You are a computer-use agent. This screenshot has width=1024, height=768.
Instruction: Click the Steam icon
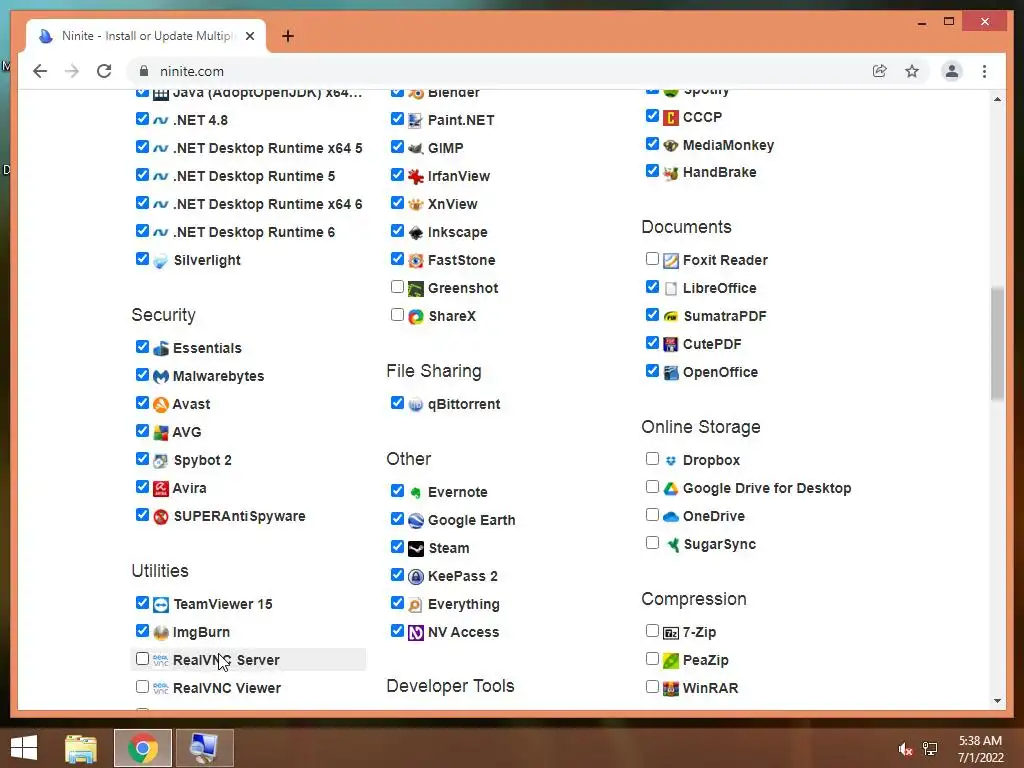tap(416, 549)
